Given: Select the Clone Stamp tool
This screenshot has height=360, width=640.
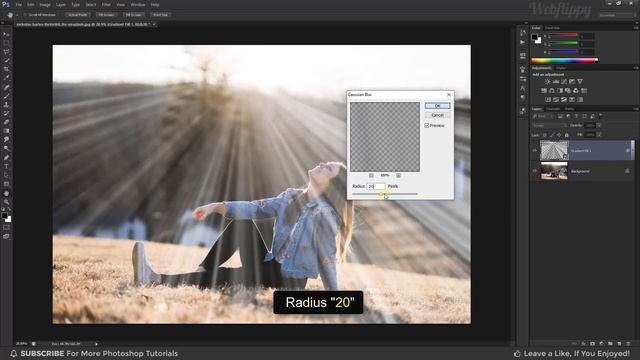Looking at the screenshot, I should point(6,104).
